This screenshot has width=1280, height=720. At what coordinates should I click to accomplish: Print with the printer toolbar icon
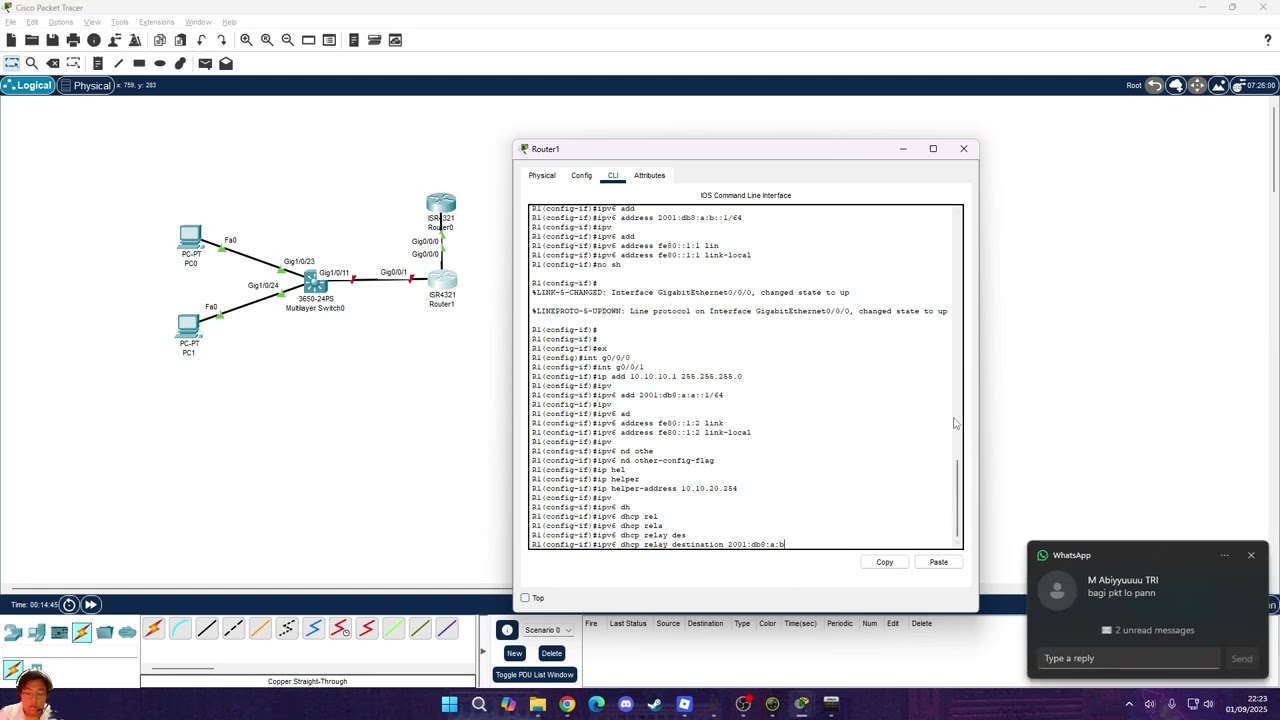coord(73,40)
